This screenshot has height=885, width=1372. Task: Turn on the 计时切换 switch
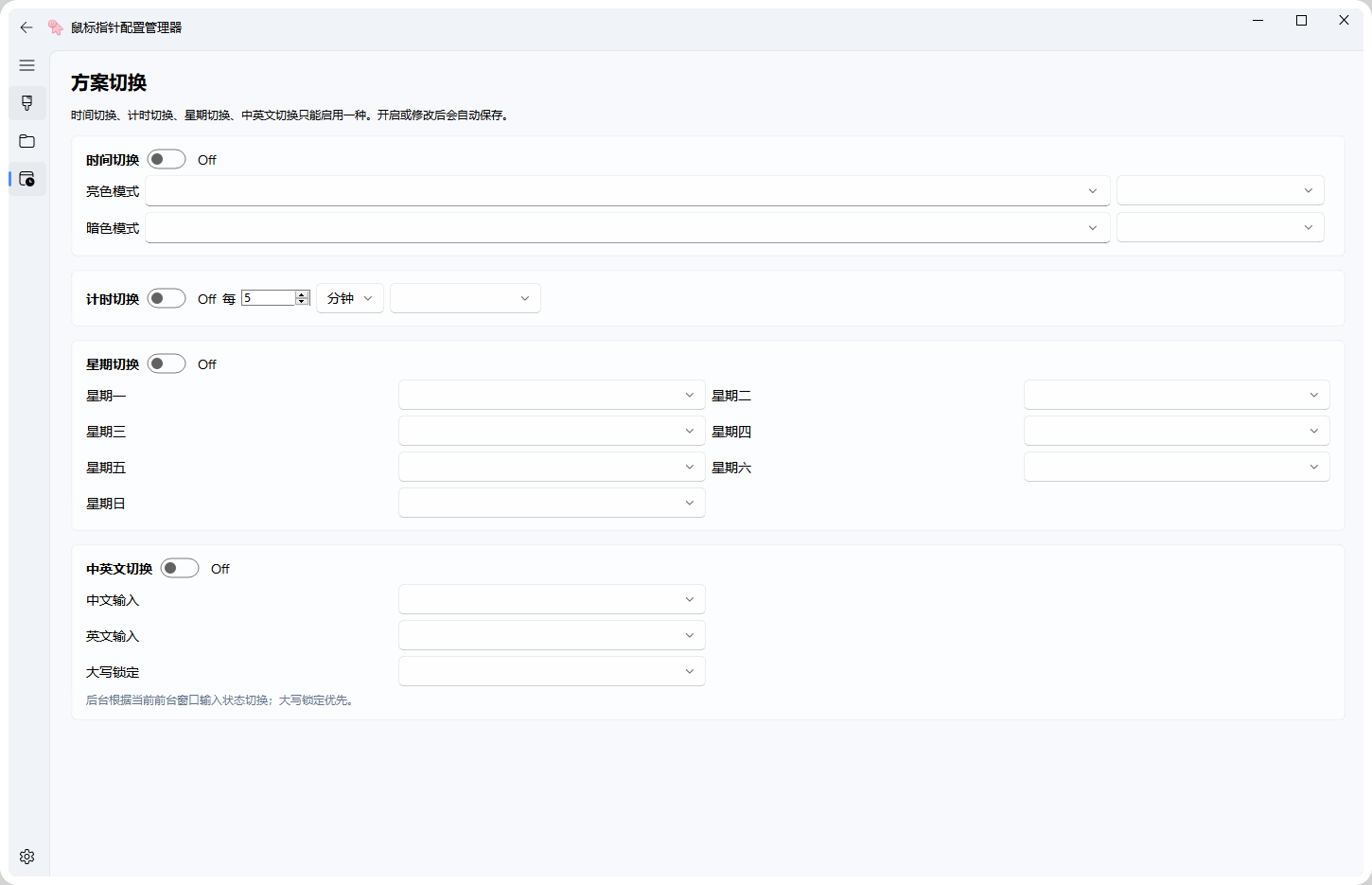167,298
